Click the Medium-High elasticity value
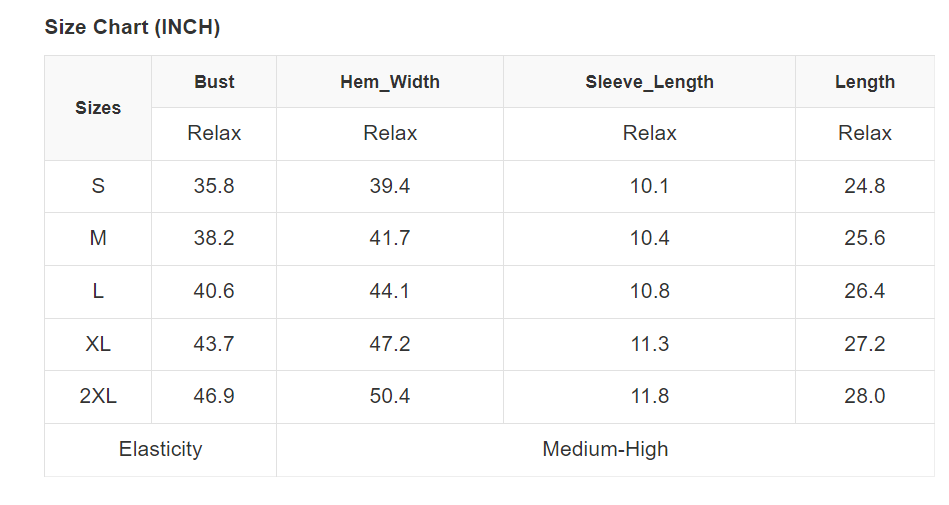Image resolution: width=949 pixels, height=505 pixels. 605,449
